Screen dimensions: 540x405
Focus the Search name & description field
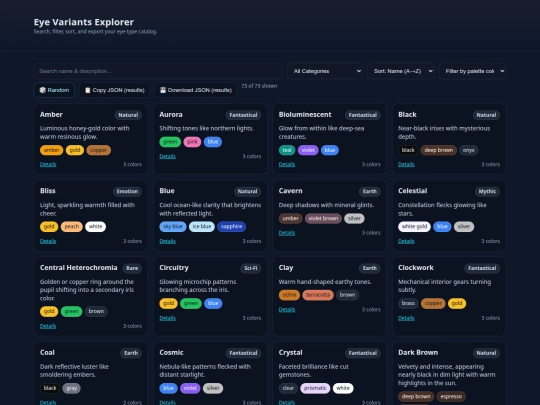coord(158,71)
